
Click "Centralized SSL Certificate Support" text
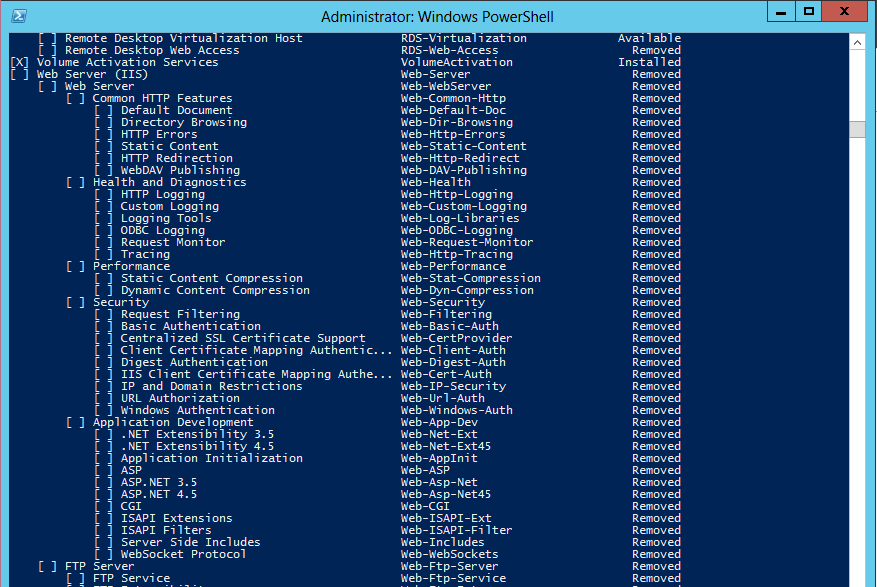tap(243, 339)
